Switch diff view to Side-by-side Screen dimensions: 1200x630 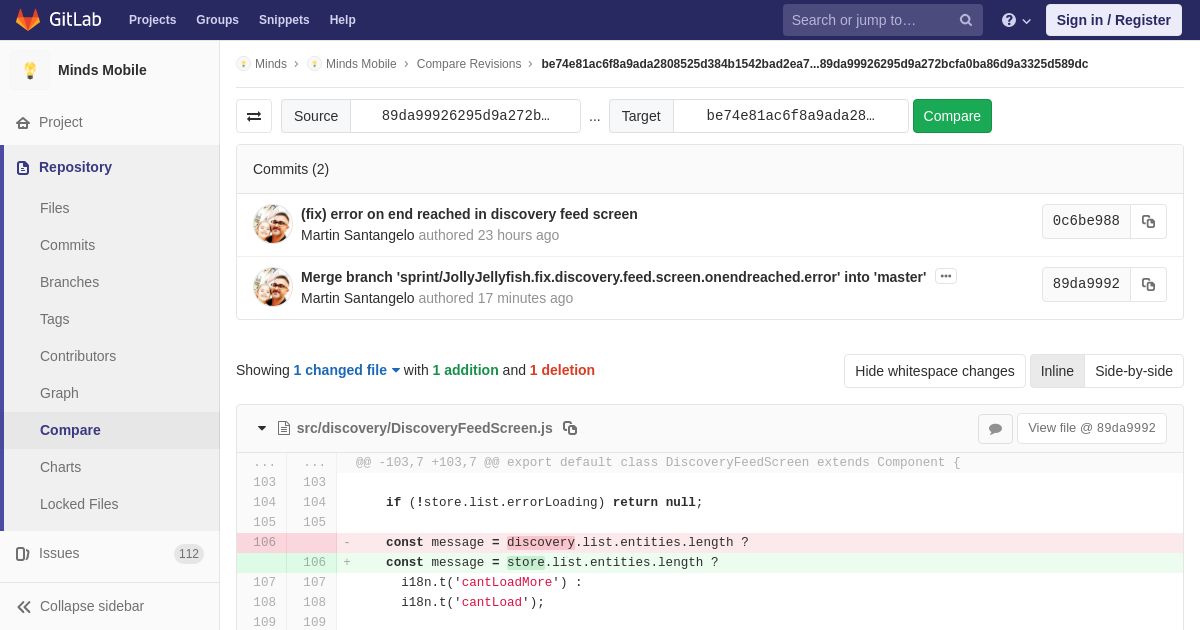coord(1134,371)
